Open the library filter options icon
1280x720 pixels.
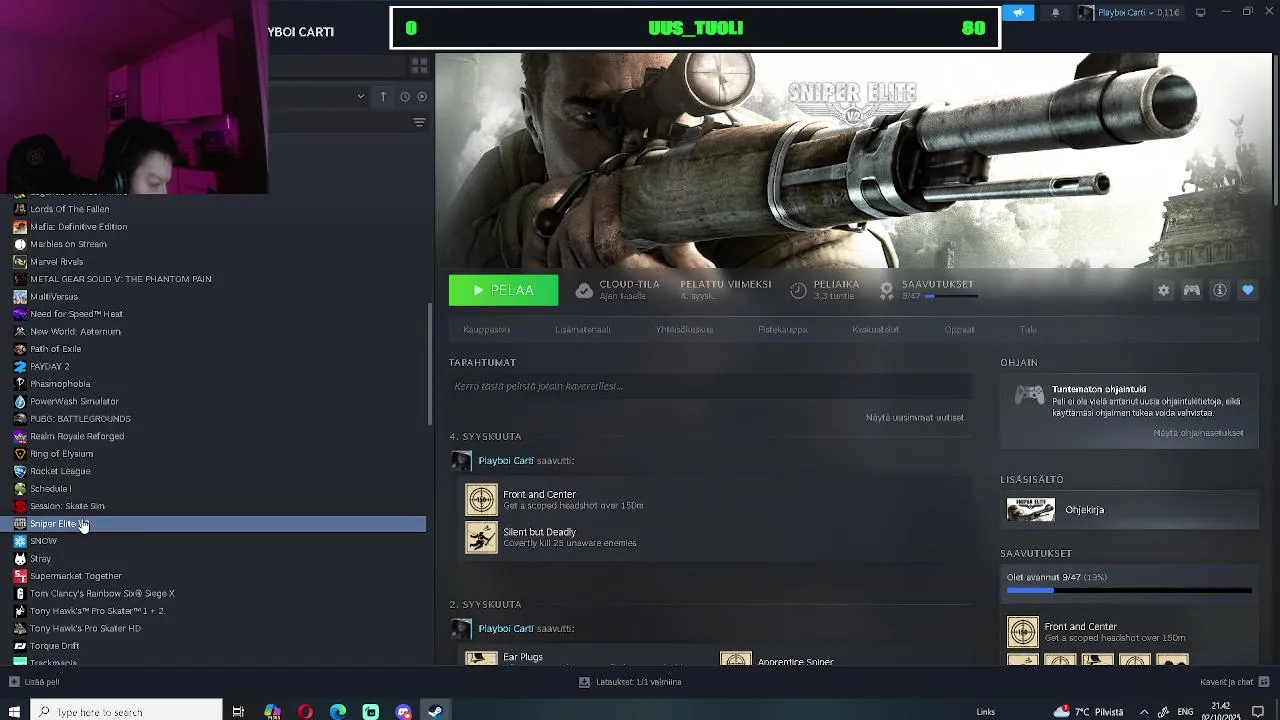coord(419,122)
